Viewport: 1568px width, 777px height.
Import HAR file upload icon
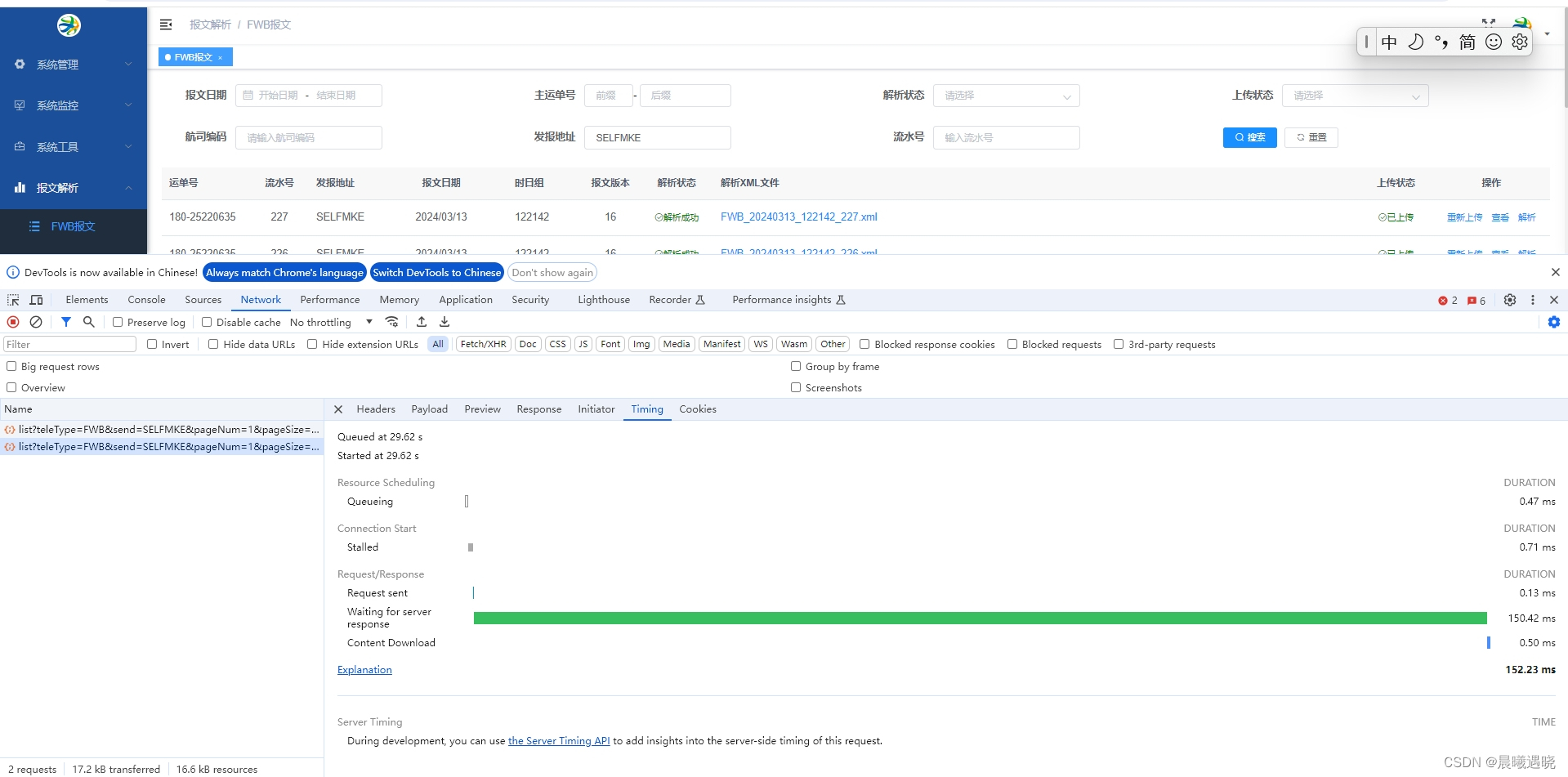(422, 322)
